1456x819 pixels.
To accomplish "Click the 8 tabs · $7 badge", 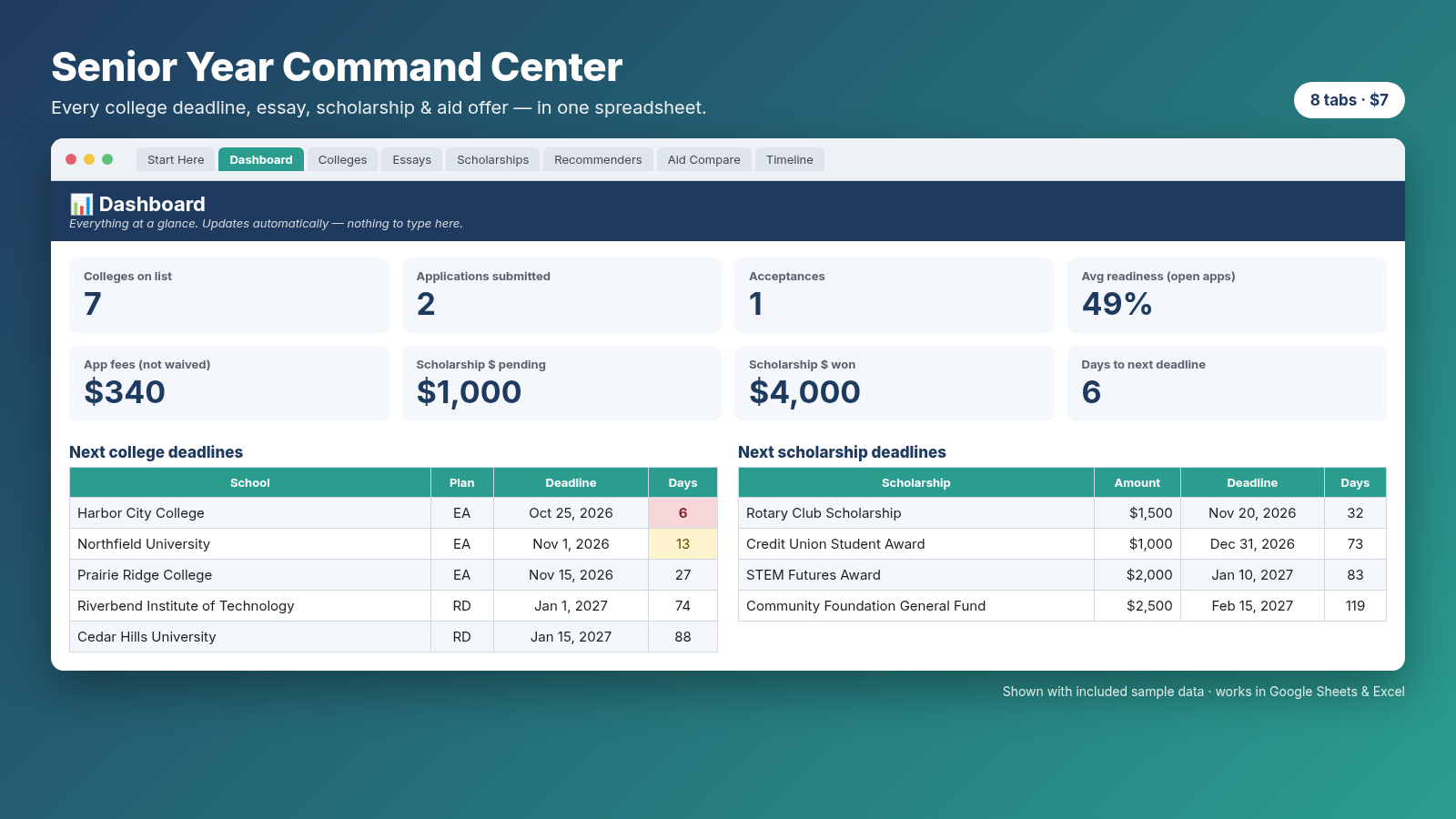I will pos(1350,100).
